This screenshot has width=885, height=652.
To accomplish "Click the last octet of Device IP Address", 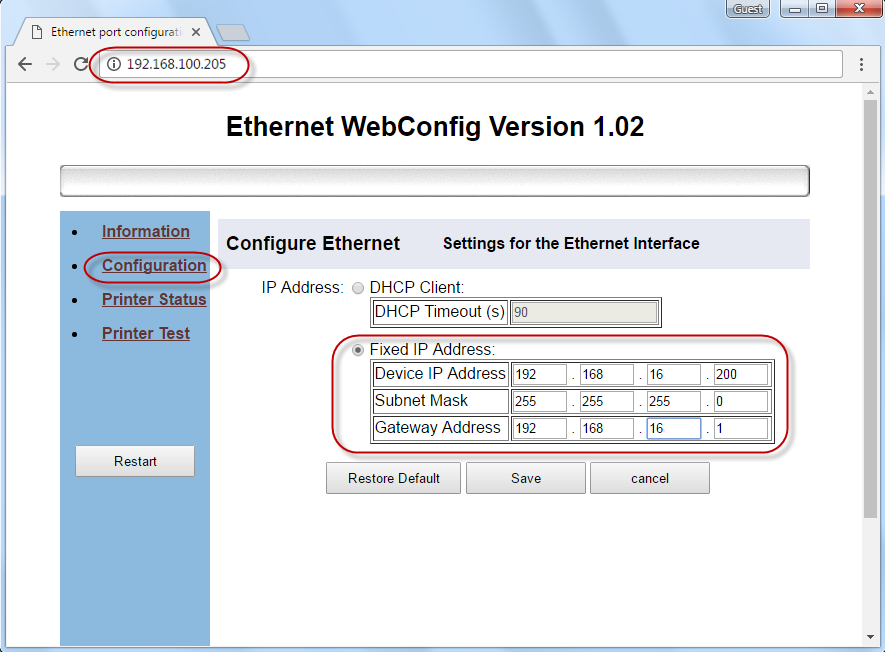I will [x=740, y=375].
